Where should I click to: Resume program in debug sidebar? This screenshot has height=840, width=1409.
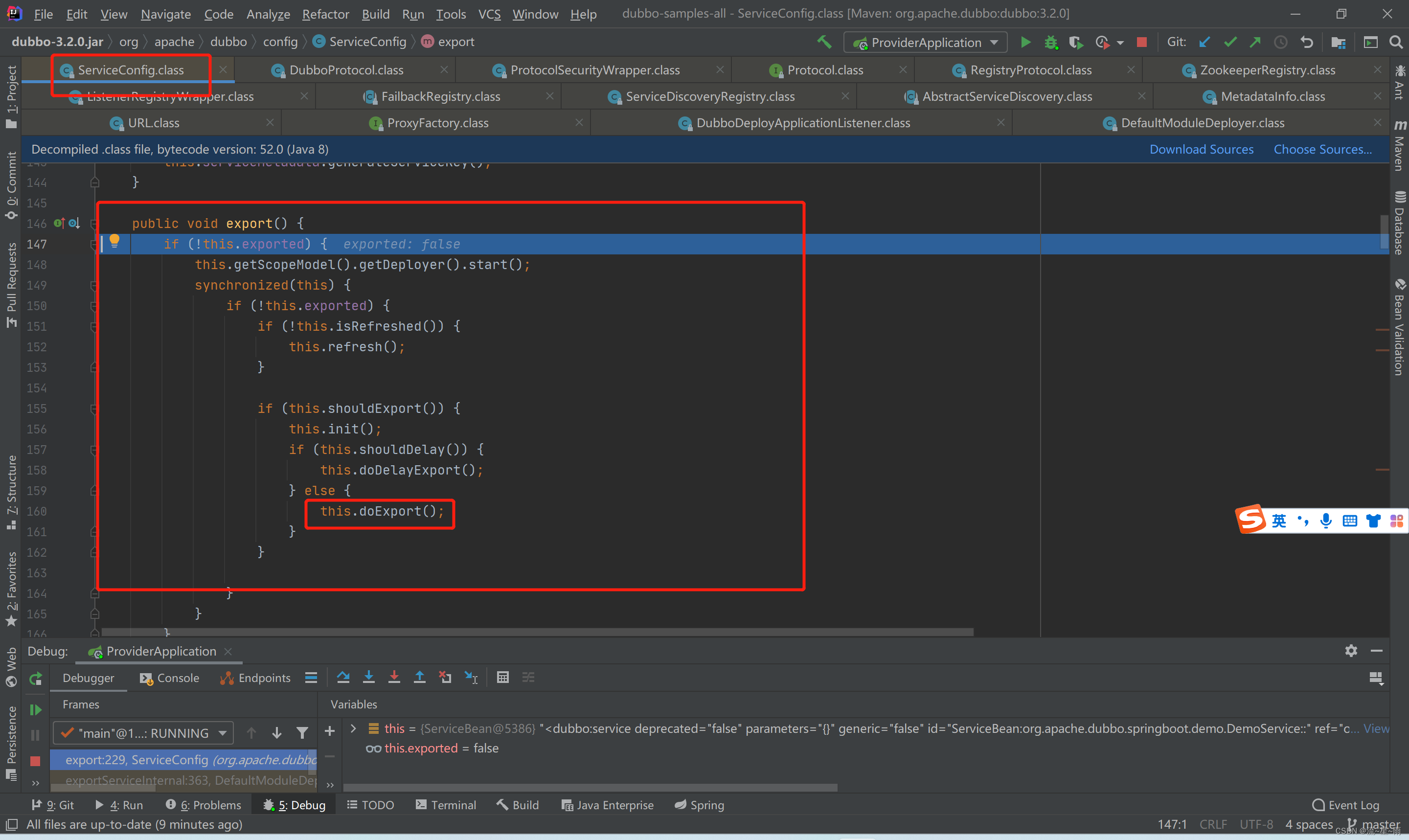coord(35,709)
